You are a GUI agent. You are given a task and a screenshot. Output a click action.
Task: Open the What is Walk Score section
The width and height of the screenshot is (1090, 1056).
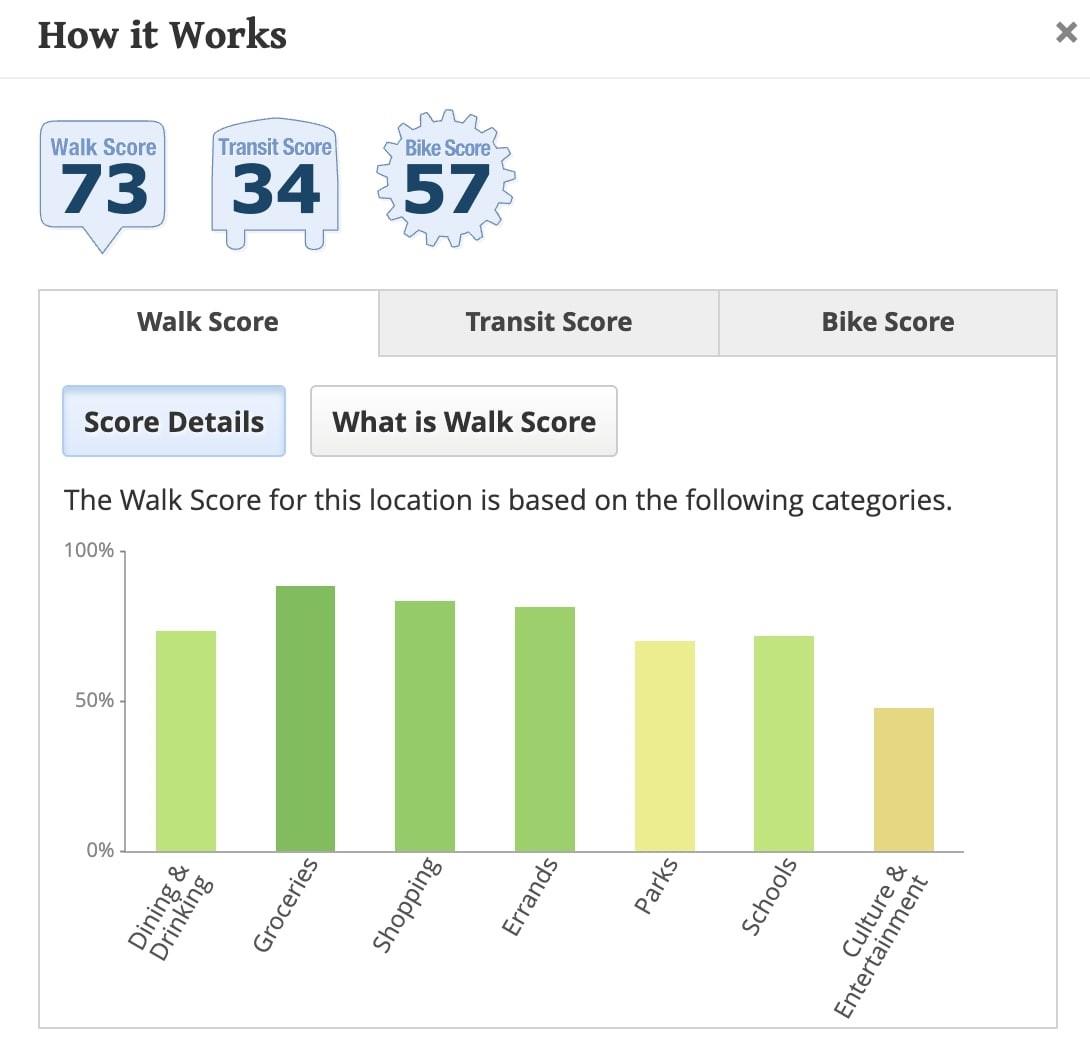pos(464,421)
